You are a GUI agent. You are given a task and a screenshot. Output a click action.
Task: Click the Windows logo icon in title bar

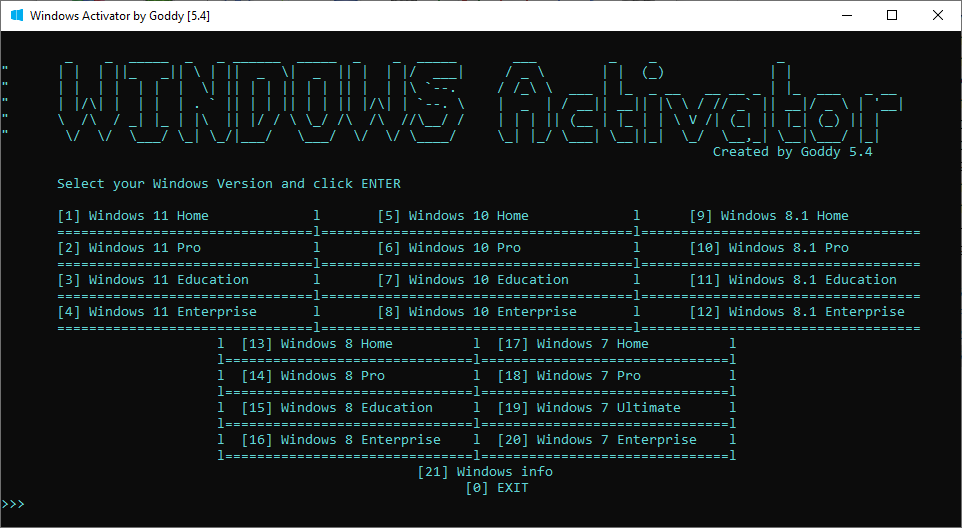pyautogui.click(x=17, y=15)
